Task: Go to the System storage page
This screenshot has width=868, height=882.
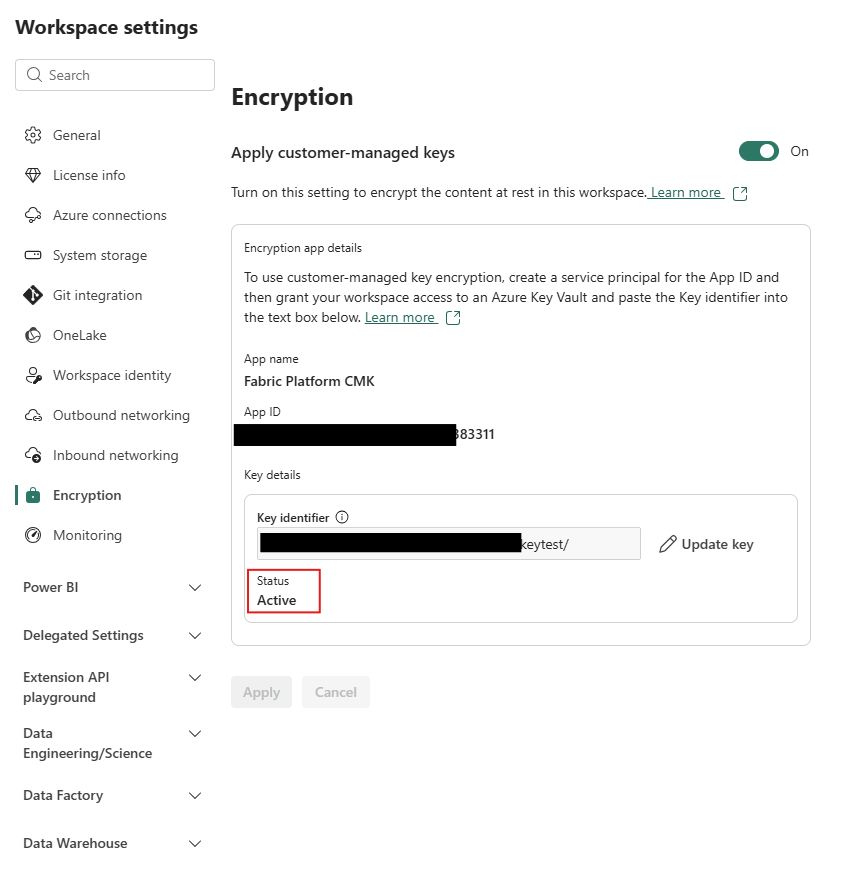Action: (100, 255)
